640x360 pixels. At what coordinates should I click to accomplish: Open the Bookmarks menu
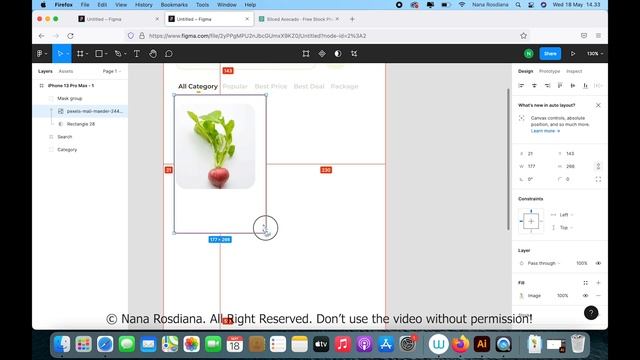click(x=174, y=5)
